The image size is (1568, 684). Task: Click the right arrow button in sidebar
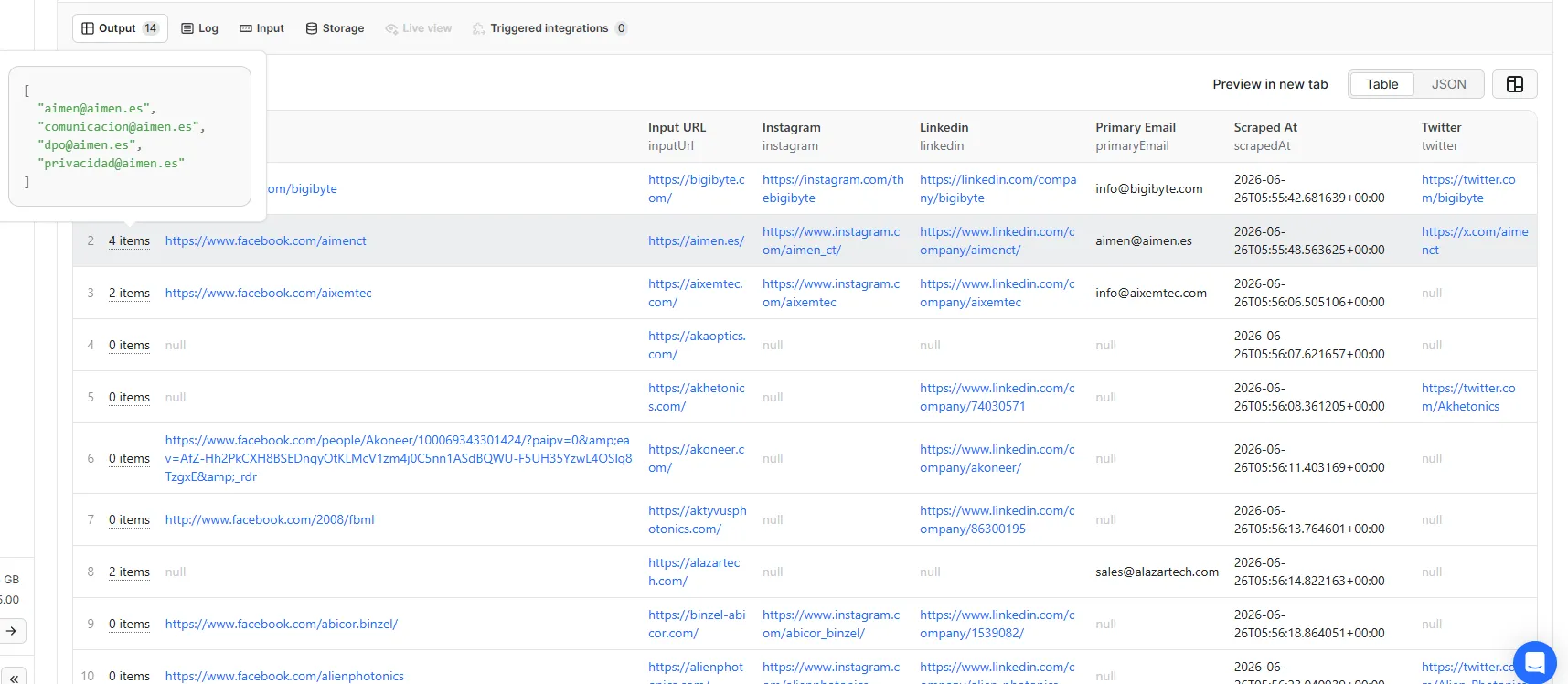pyautogui.click(x=12, y=631)
